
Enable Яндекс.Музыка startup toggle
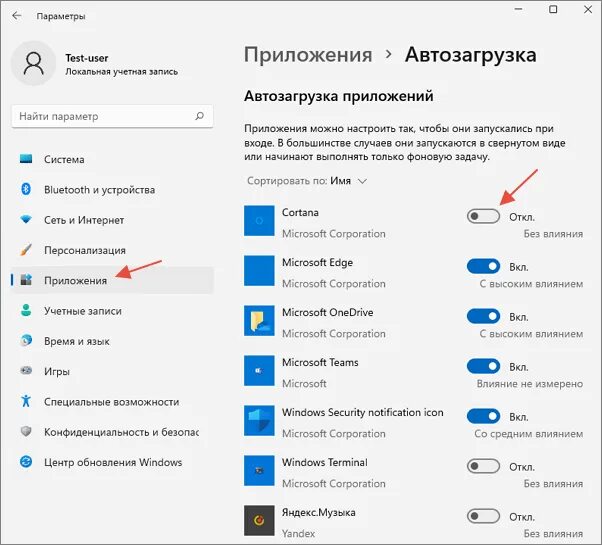483,516
